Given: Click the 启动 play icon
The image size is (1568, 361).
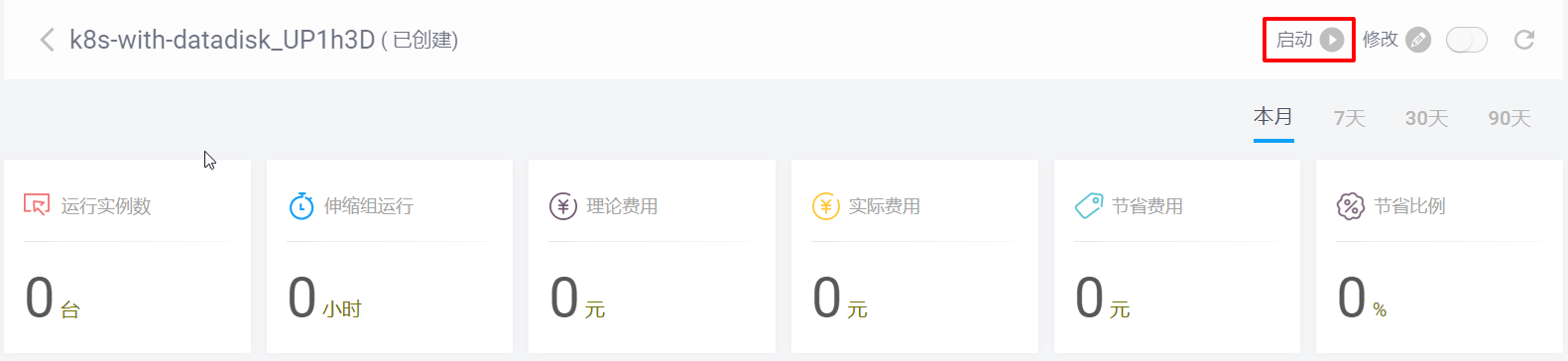Looking at the screenshot, I should click(1332, 40).
